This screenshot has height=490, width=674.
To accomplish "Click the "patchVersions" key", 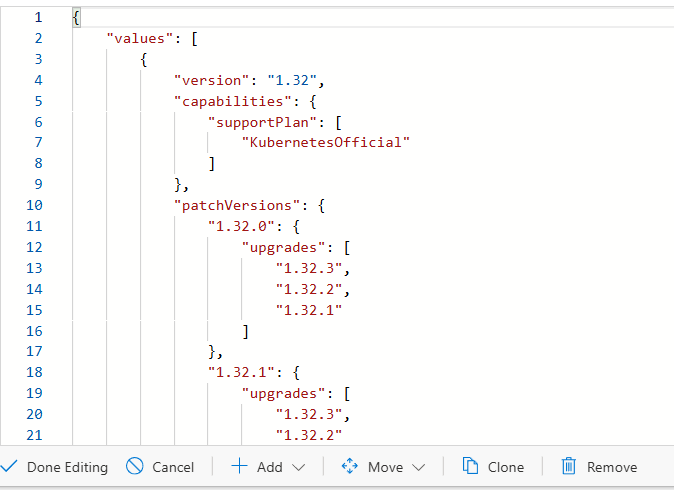I will (237, 205).
